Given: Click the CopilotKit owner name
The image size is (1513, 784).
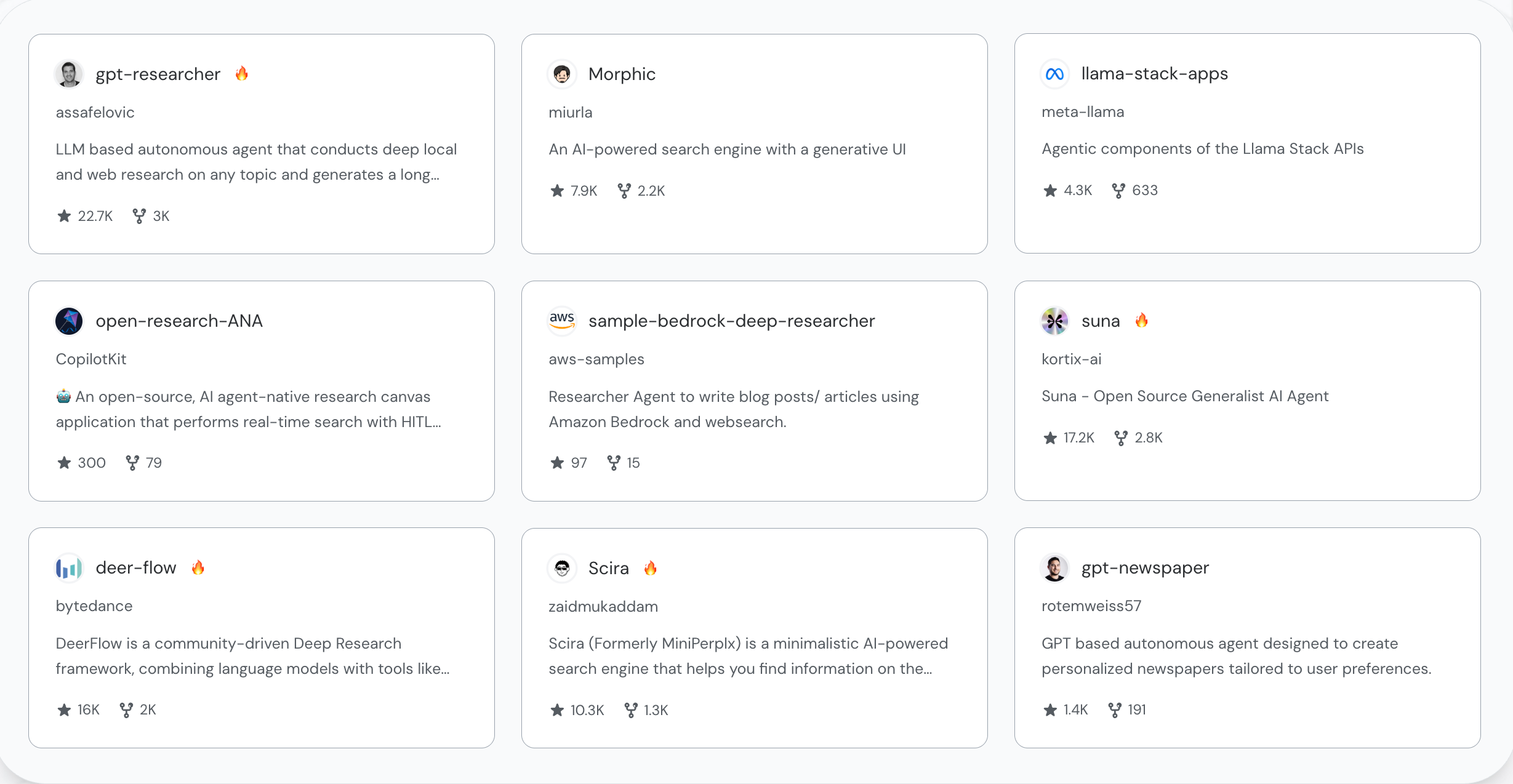Looking at the screenshot, I should (x=91, y=359).
